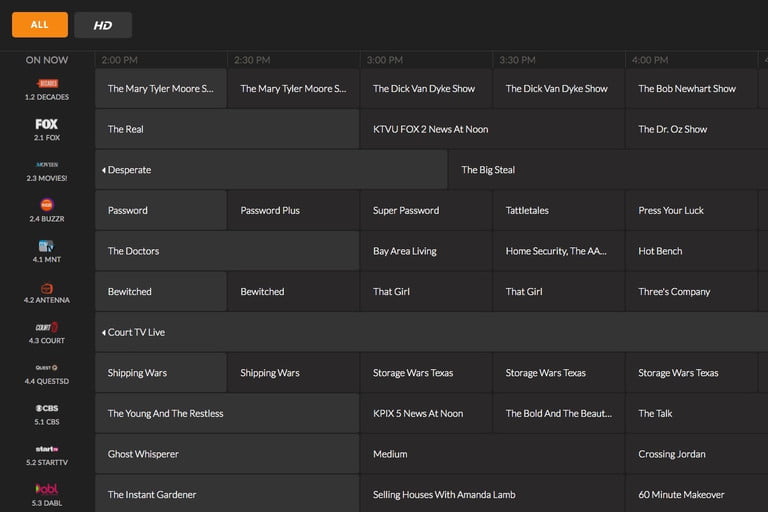Open the Ghost Whisperer program listing
This screenshot has height=512, width=768.
(143, 454)
